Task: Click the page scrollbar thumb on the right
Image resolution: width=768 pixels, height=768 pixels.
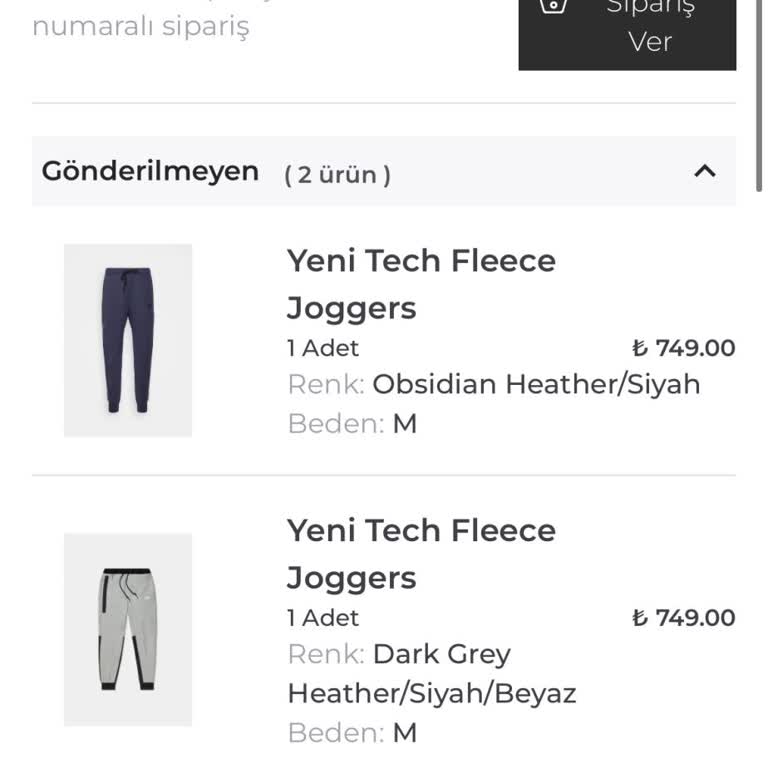Action: point(759,96)
